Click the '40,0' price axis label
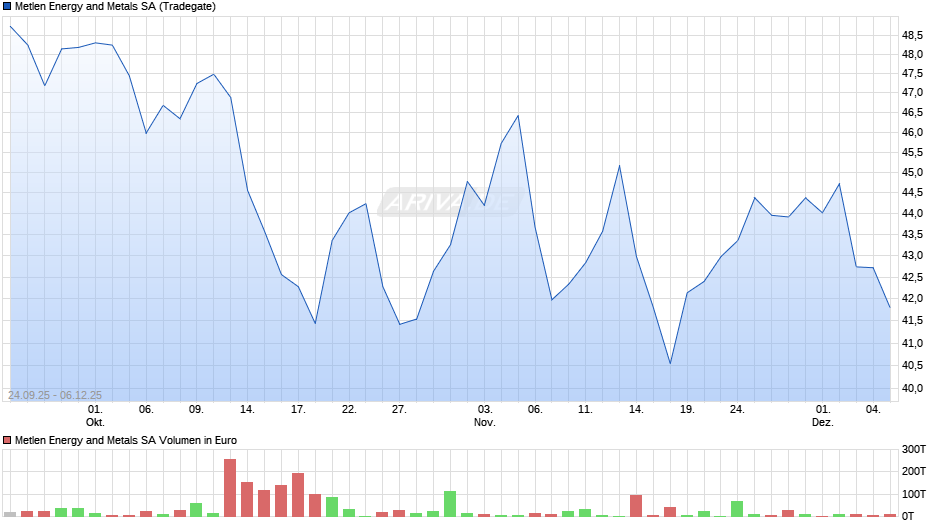 click(x=912, y=388)
